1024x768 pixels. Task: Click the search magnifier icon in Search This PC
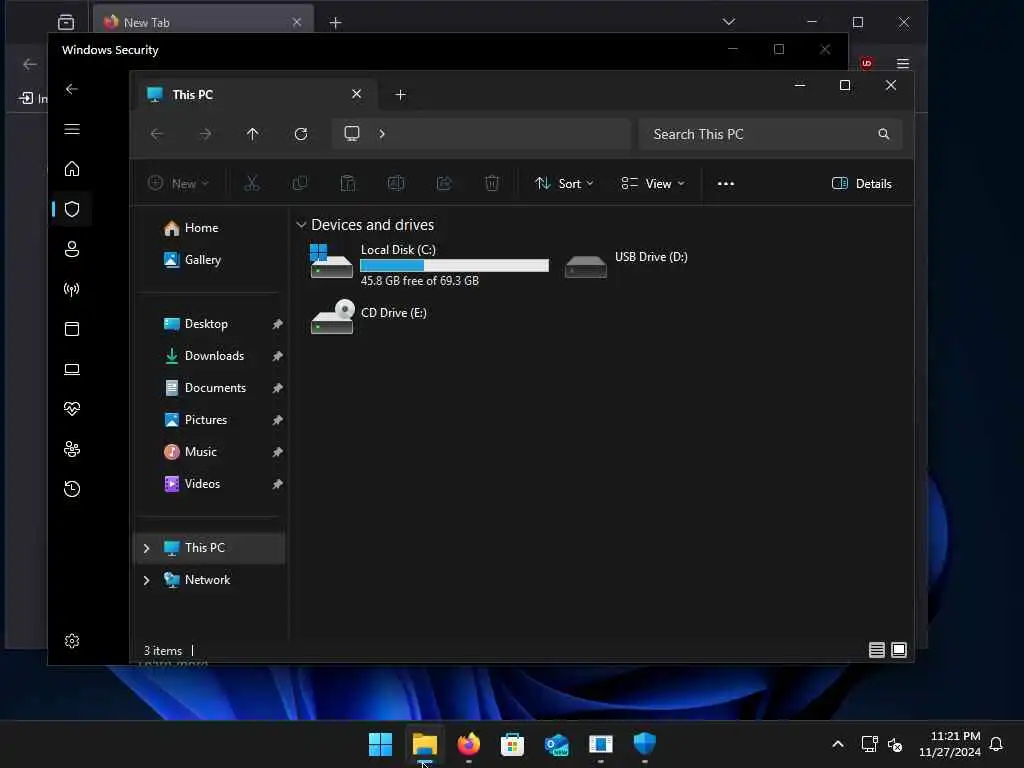[x=884, y=134]
